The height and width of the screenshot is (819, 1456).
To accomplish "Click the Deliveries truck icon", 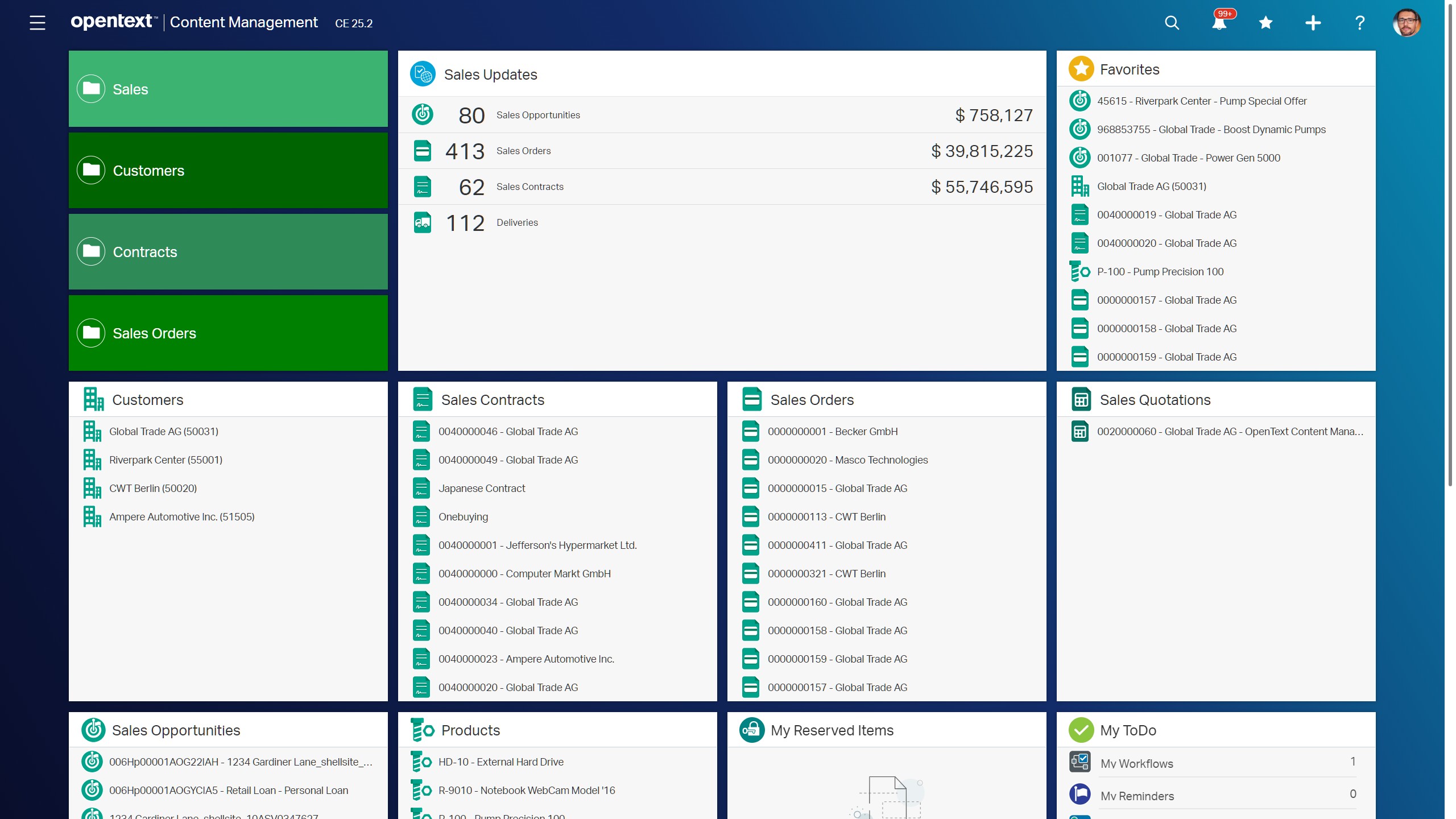I will tap(422, 222).
